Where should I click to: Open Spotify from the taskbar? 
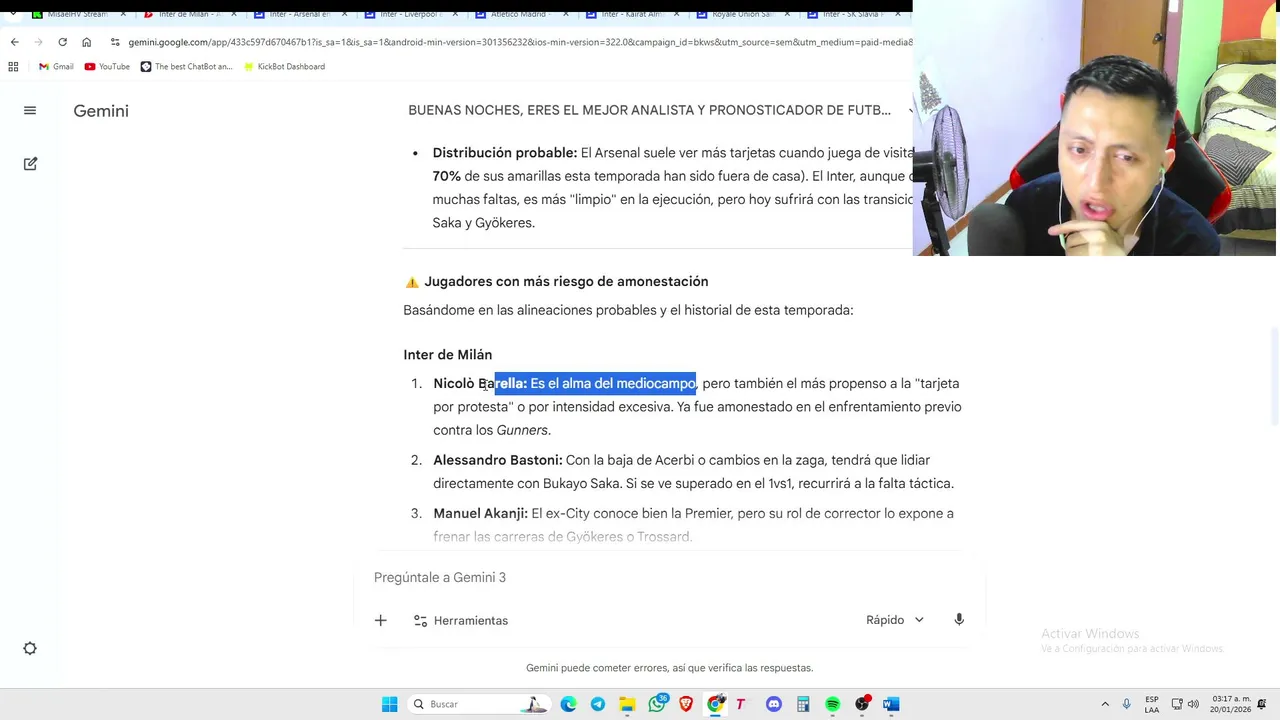[832, 704]
